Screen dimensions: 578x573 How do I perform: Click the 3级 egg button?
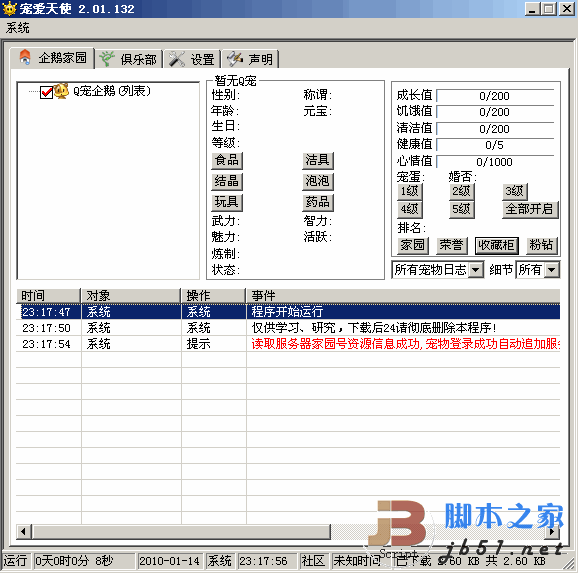click(x=515, y=192)
